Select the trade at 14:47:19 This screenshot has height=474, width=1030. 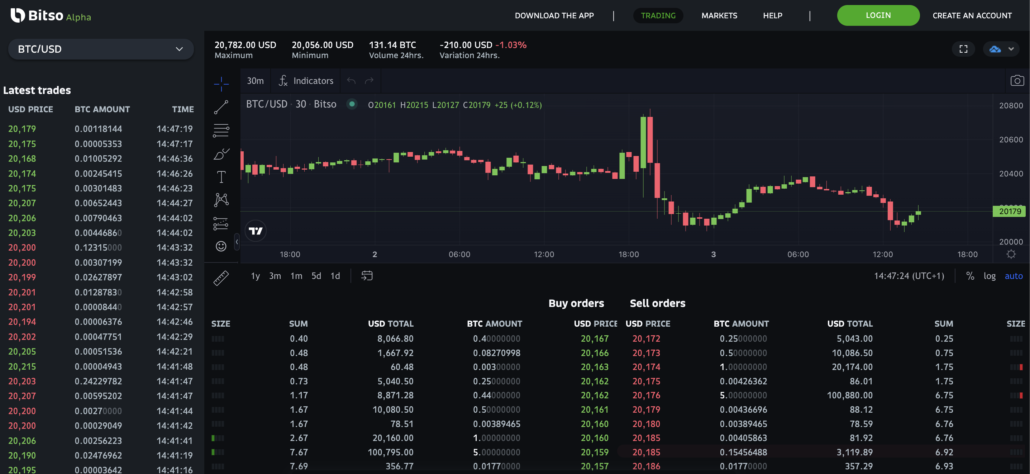click(x=101, y=129)
